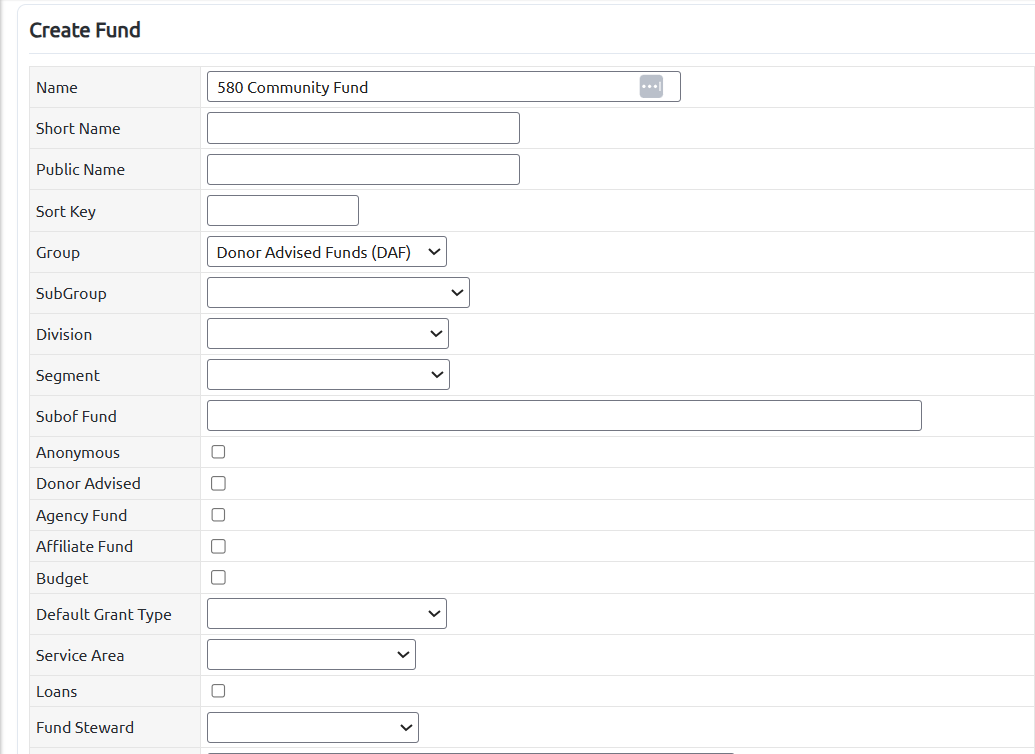
Task: Expand the SubGroup dropdown
Action: pos(338,292)
